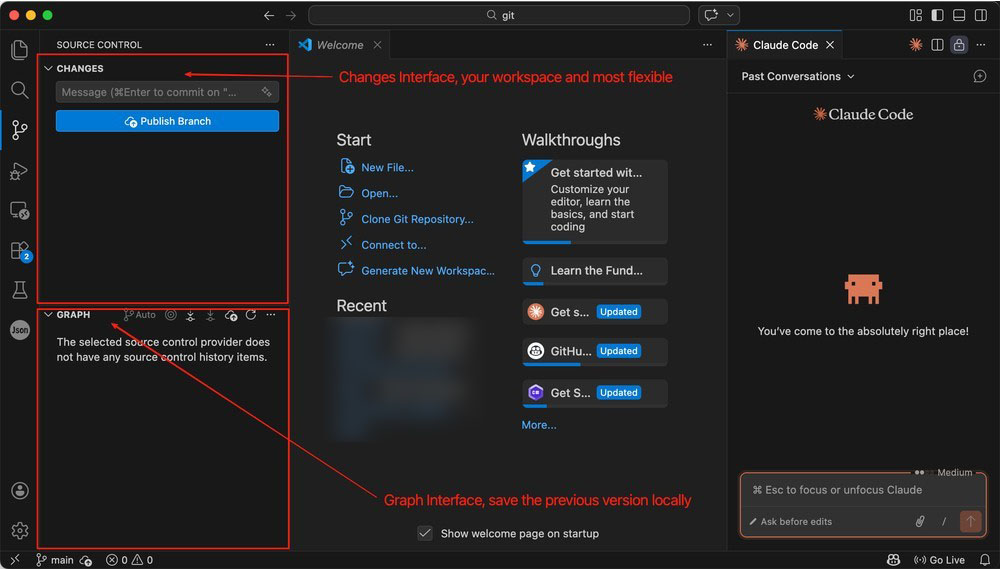The height and width of the screenshot is (569, 1000).
Task: Toggle secondary side bar visibility
Action: 981,15
